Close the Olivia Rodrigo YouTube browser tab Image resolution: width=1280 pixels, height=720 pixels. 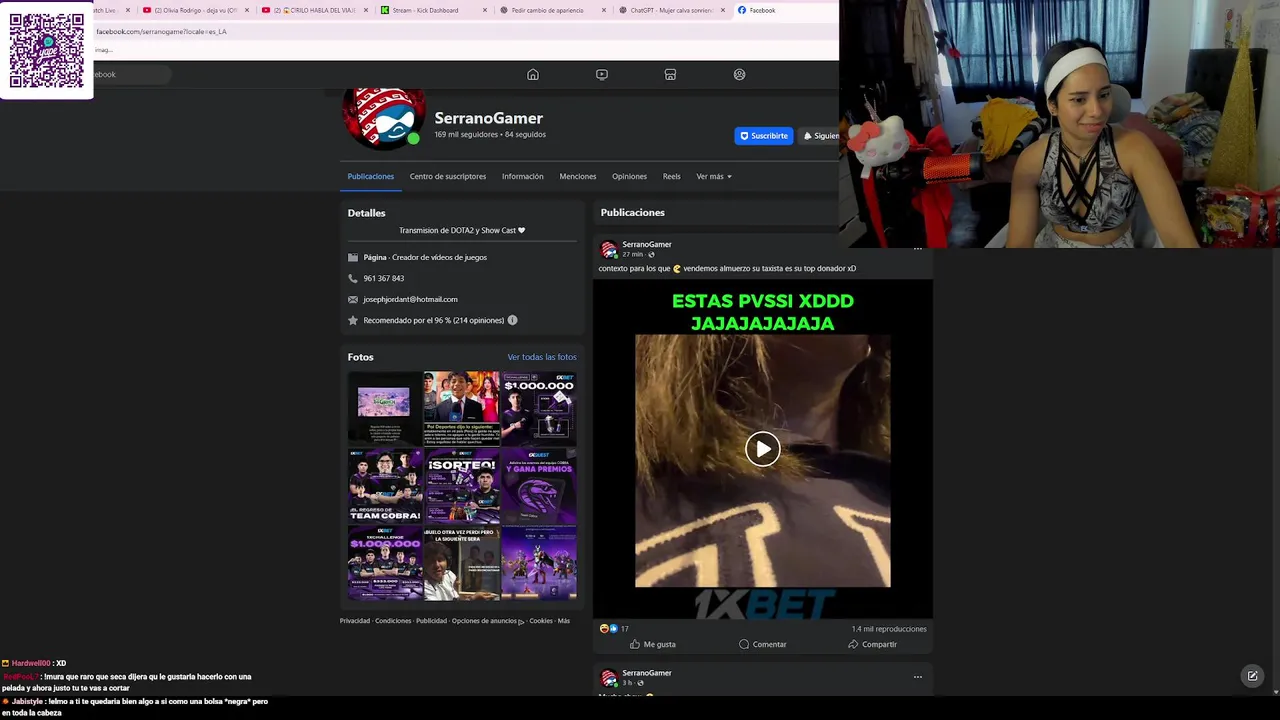pos(247,10)
